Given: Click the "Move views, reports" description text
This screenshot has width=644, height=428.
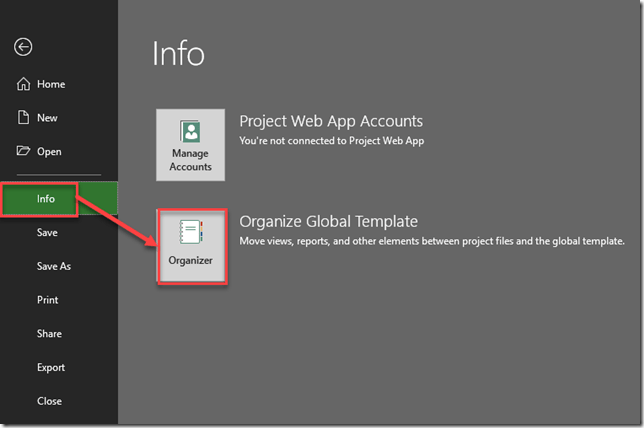Looking at the screenshot, I should click(431, 241).
